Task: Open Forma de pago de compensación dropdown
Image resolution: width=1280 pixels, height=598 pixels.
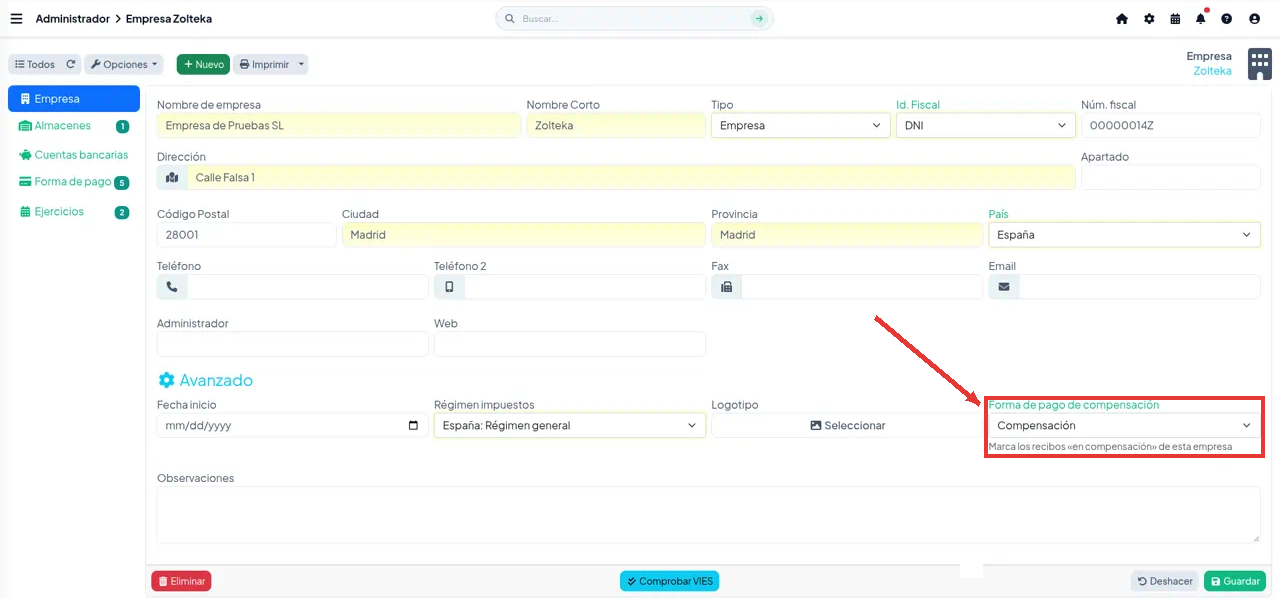Action: (x=1124, y=425)
